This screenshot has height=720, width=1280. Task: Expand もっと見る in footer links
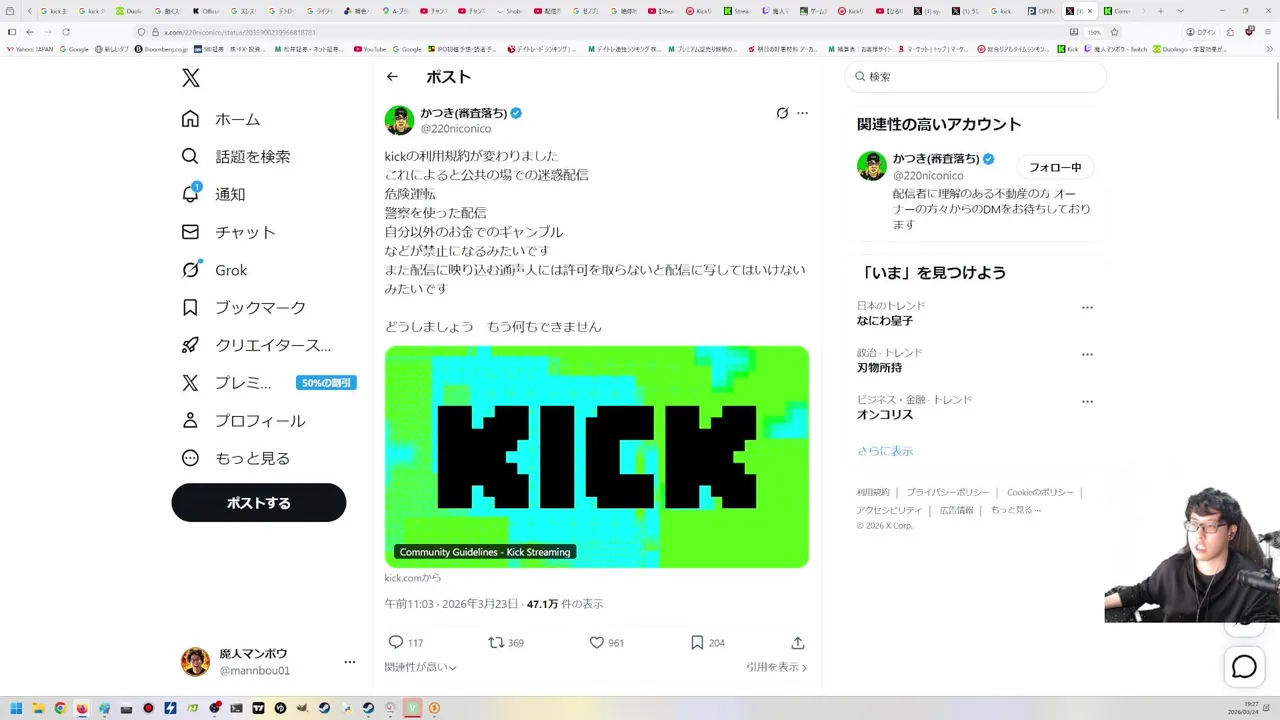click(x=1016, y=510)
